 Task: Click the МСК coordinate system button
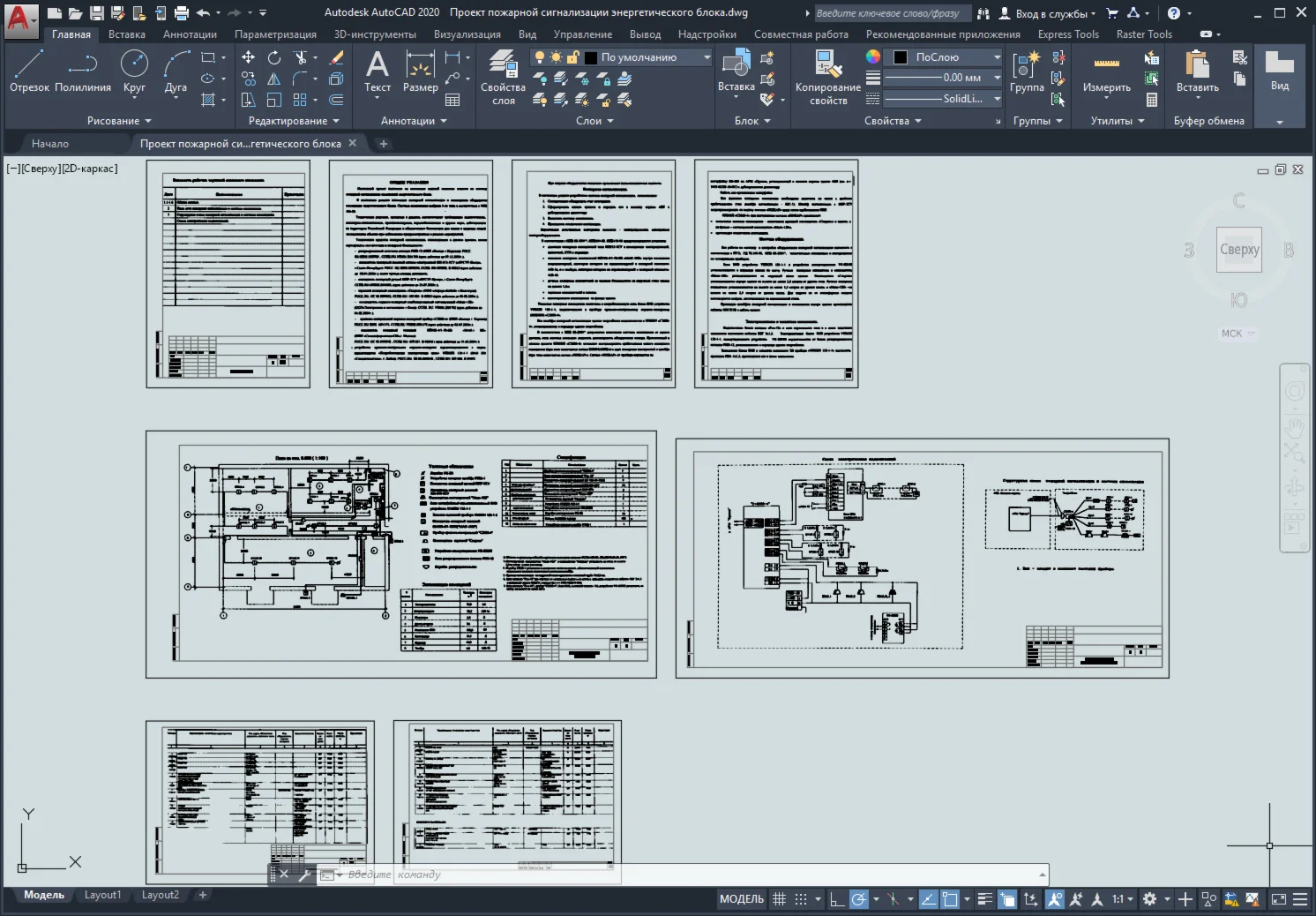pos(1237,334)
